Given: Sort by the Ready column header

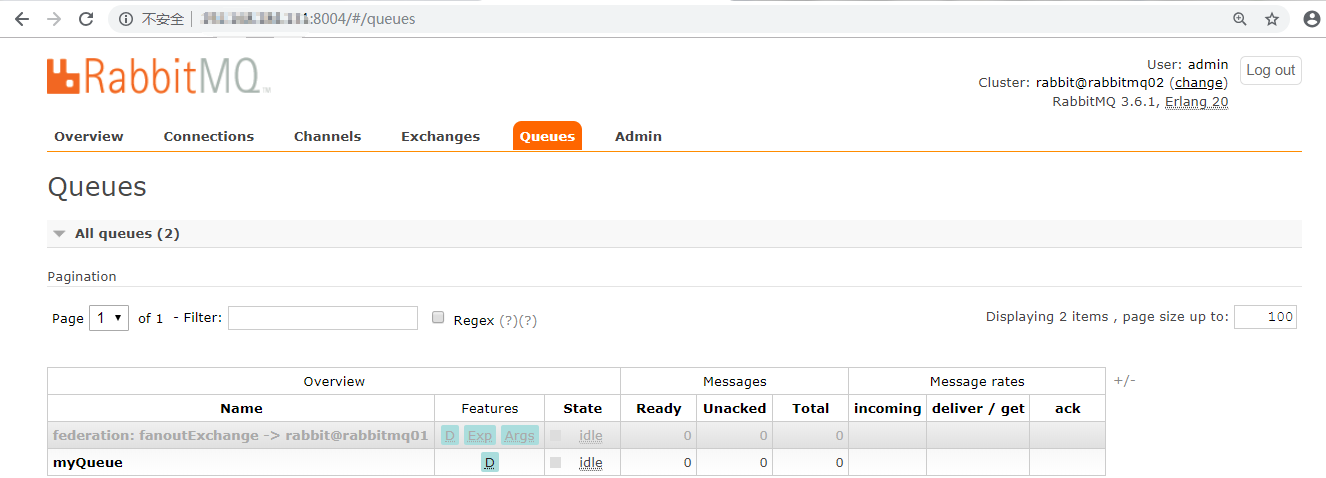Looking at the screenshot, I should 659,408.
